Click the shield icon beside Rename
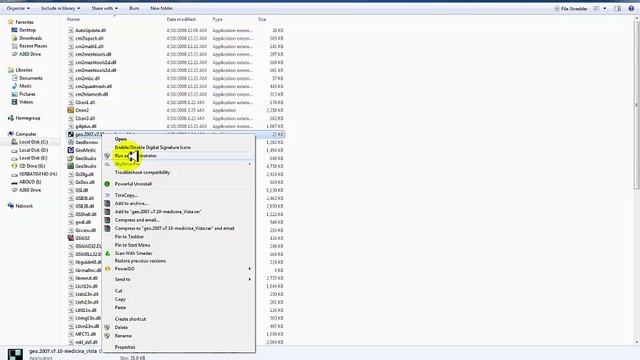Screen dimensions: 640x360 click(x=107, y=336)
